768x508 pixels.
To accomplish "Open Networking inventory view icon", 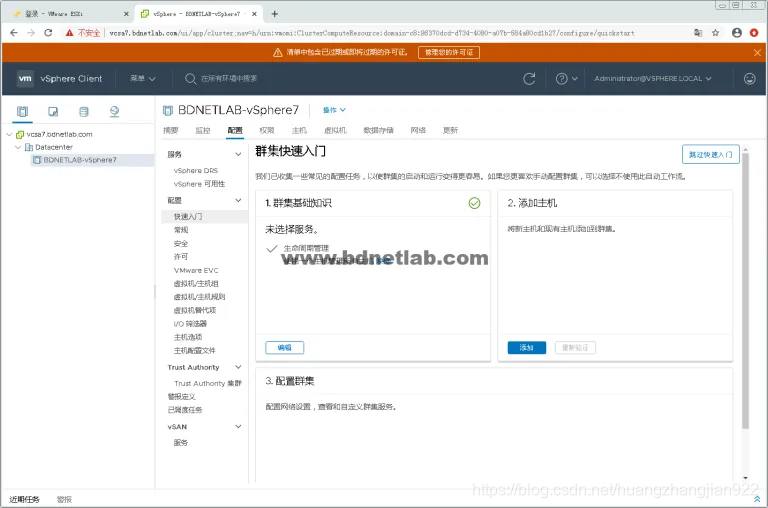I will coord(114,112).
